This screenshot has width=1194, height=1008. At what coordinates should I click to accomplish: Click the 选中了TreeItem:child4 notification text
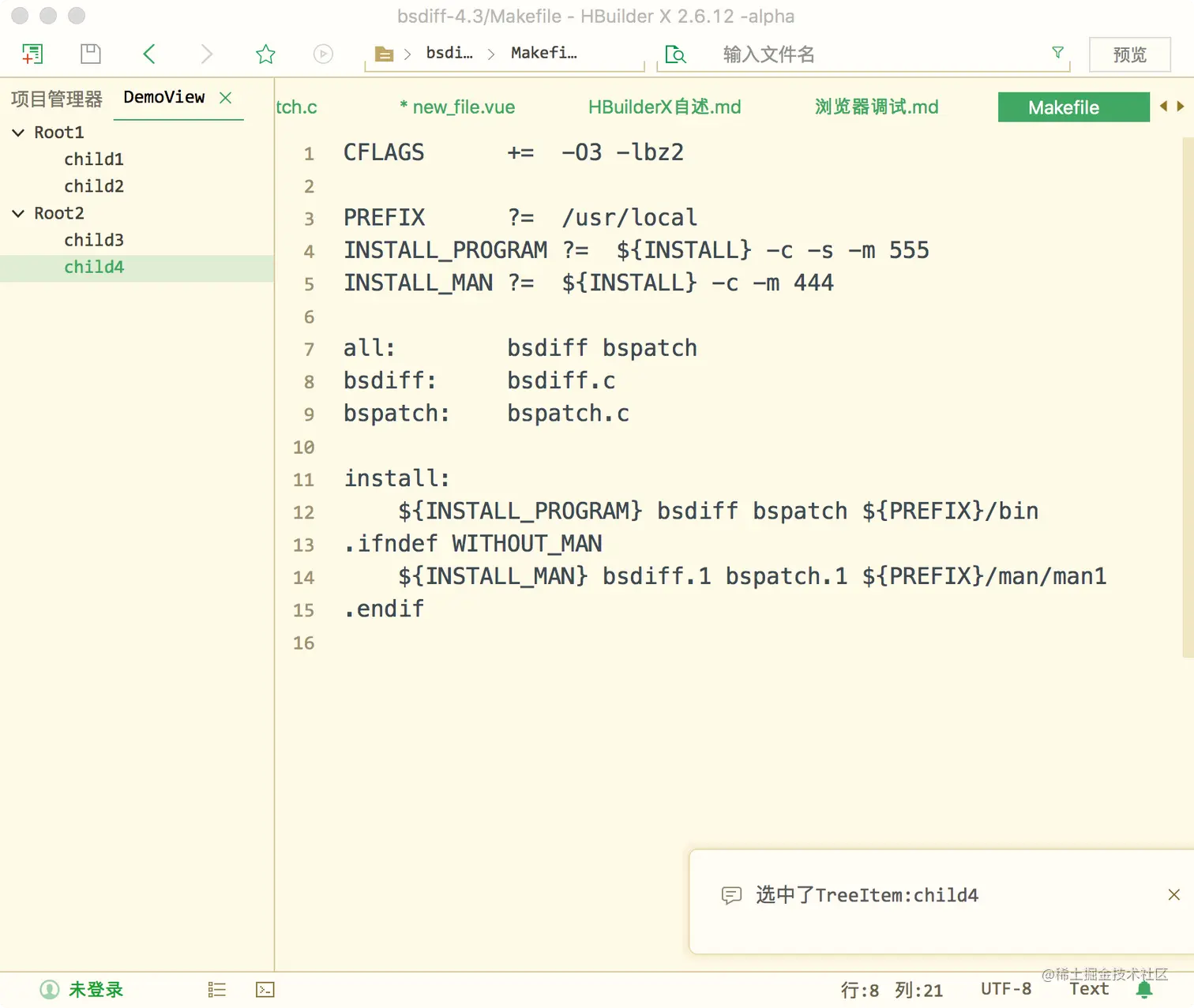click(x=867, y=895)
